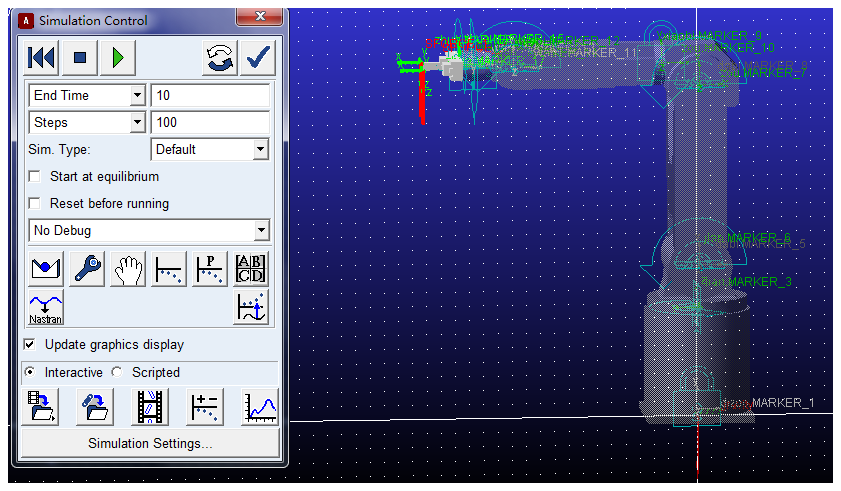Enable Start at equilibrium checkbox
The height and width of the screenshot is (491, 841).
pos(36,177)
